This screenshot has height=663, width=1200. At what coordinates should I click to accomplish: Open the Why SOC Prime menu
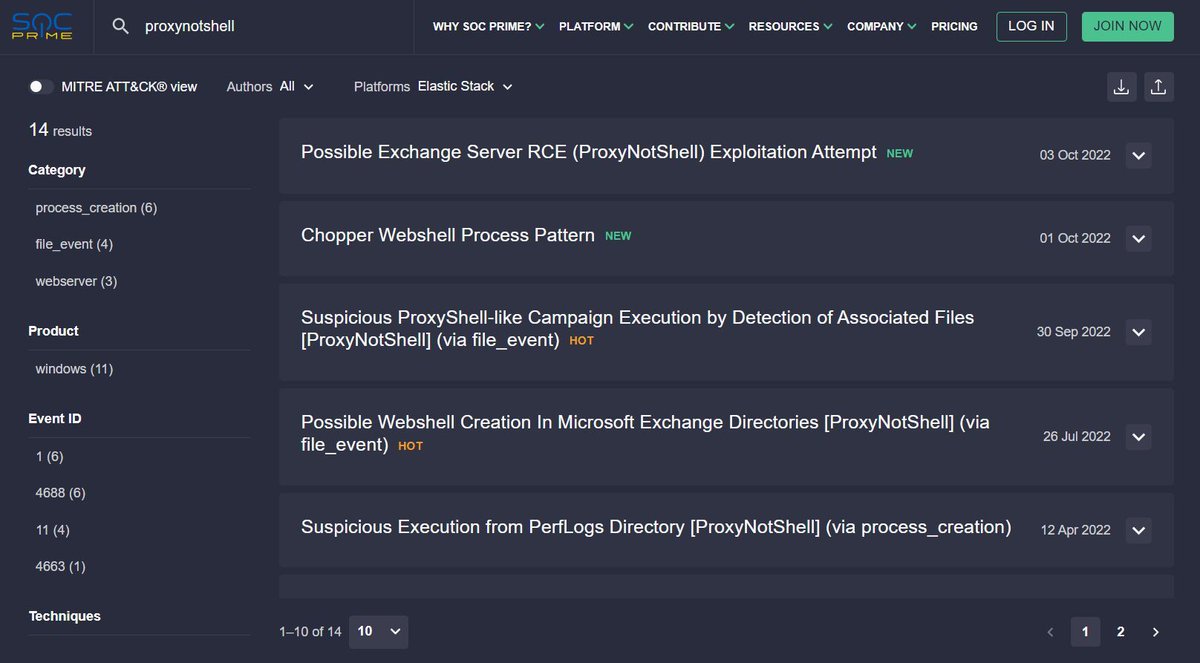[x=489, y=27]
